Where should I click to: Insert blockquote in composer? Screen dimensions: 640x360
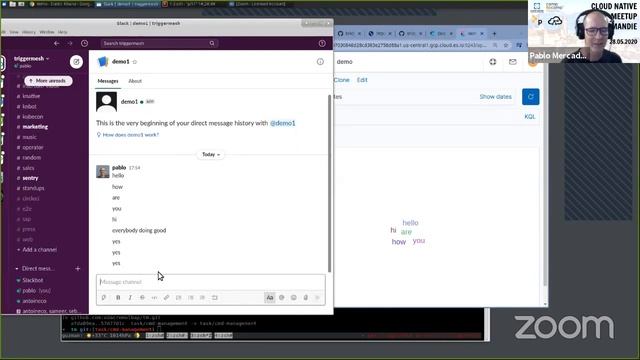pos(202,298)
